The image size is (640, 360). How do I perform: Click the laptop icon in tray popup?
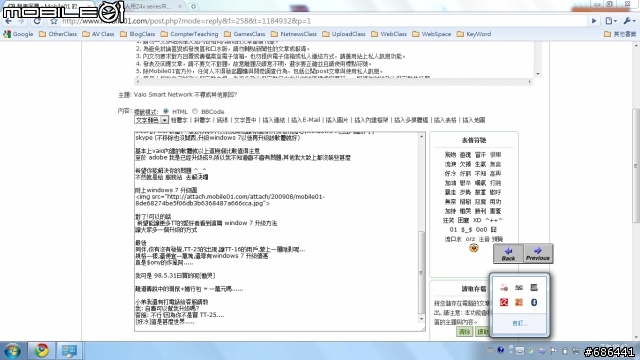pyautogui.click(x=534, y=288)
